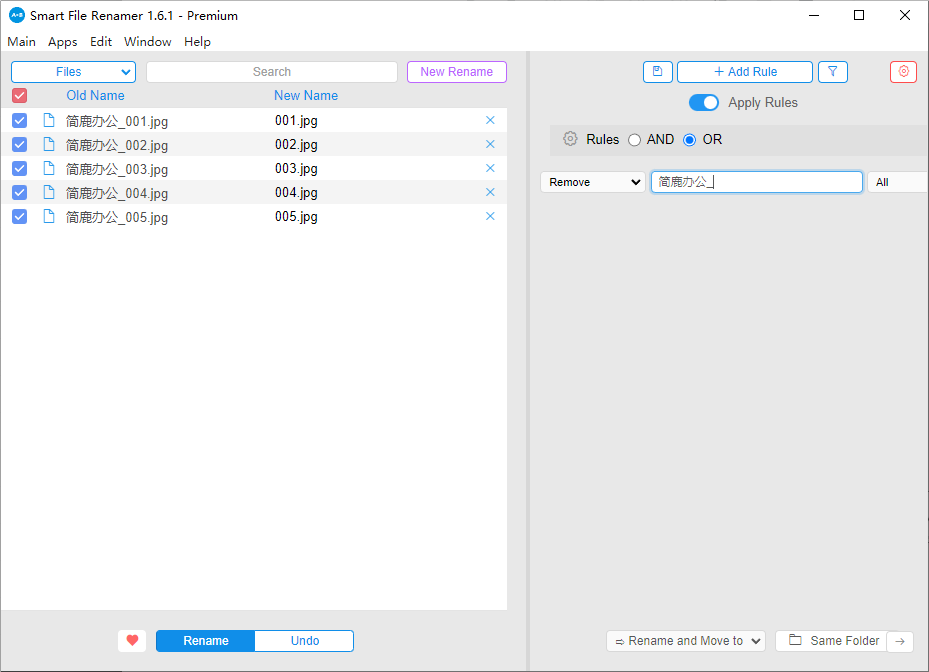Open the filter funnel icon

tap(832, 72)
